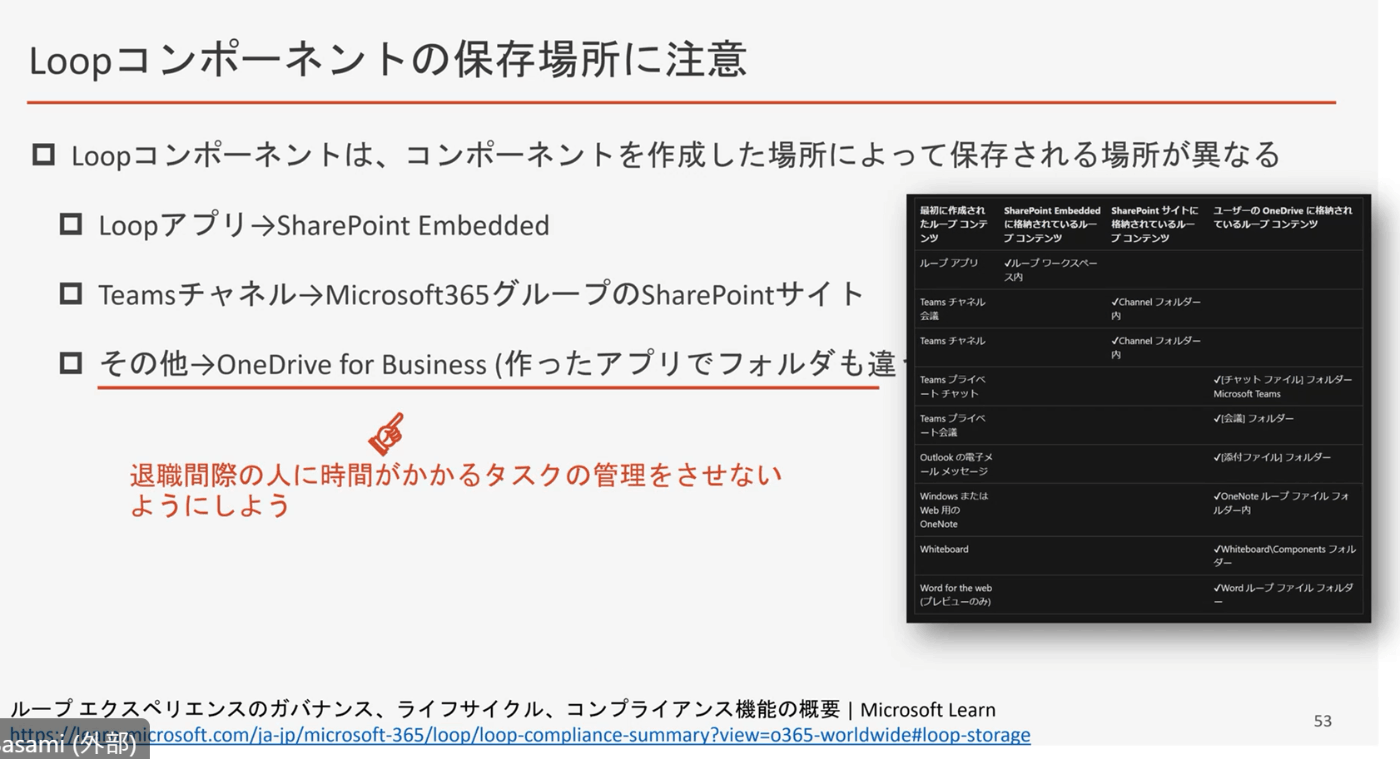Click the main bullet 'Loopコンポーネントは、コンポーネントを作成した場所…'

[676, 155]
